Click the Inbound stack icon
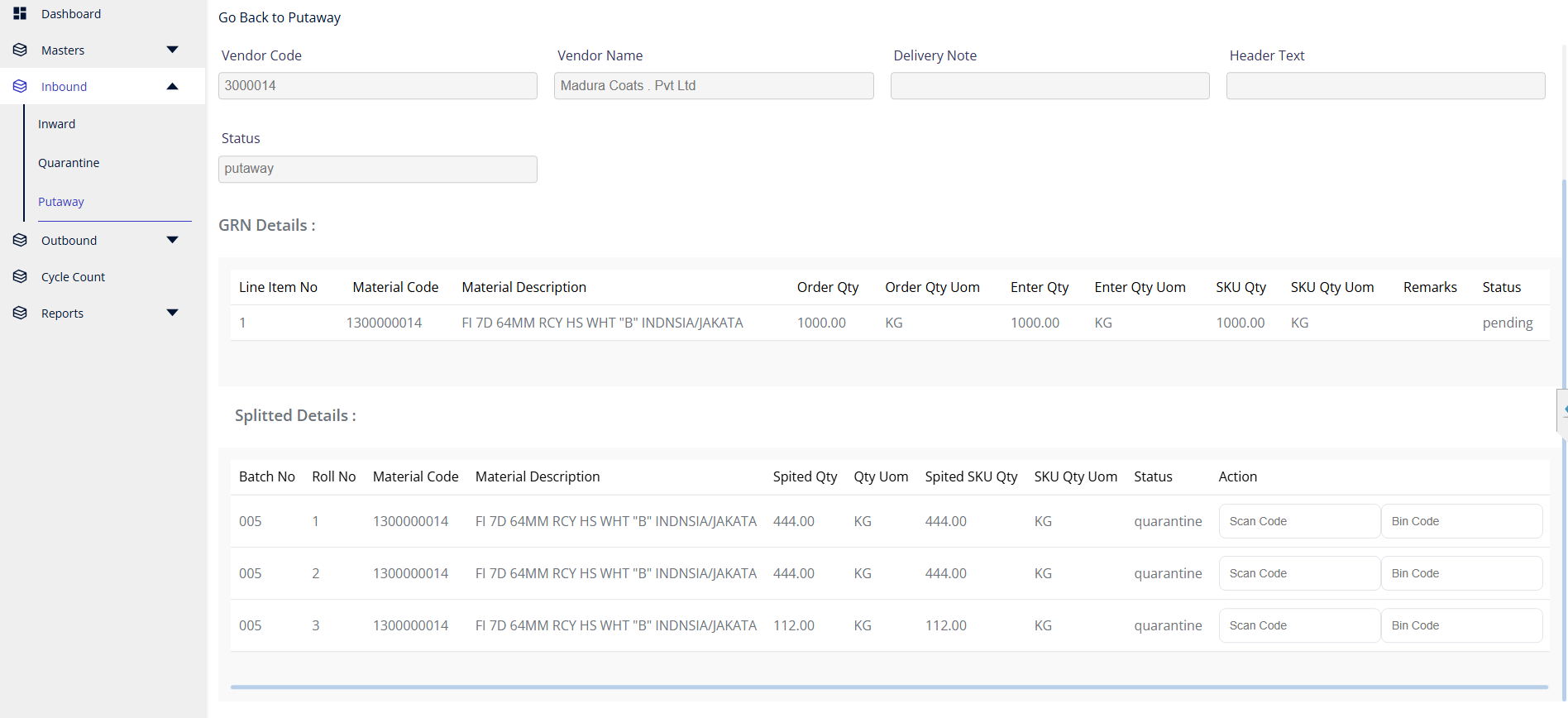This screenshot has width=1568, height=718. click(x=20, y=86)
